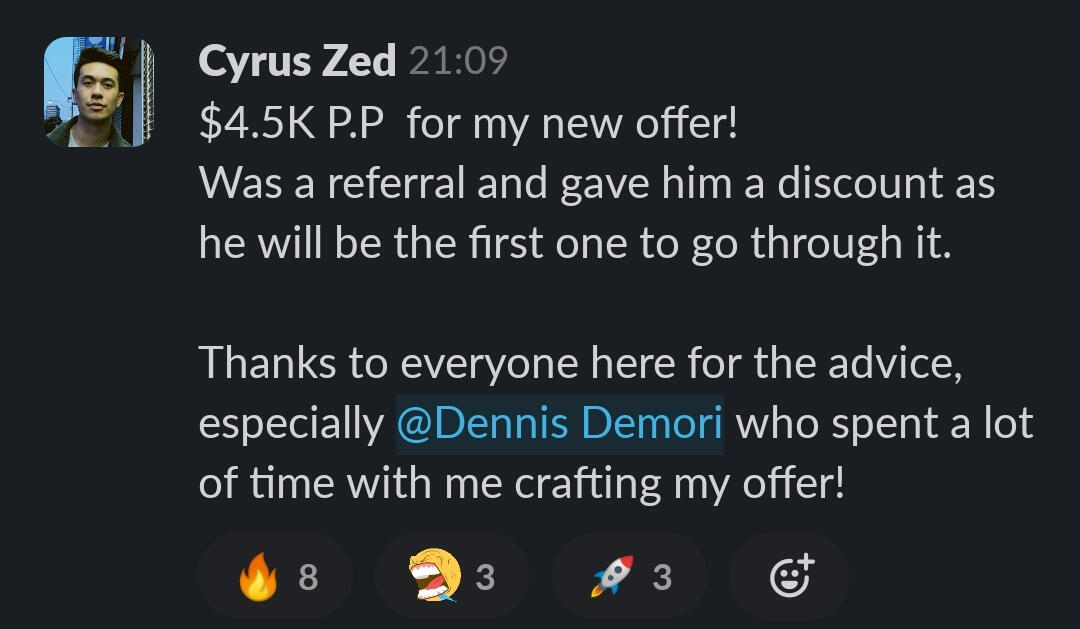This screenshot has width=1080, height=629.
Task: Toggle the rocket reaction pill counter
Action: tap(630, 575)
